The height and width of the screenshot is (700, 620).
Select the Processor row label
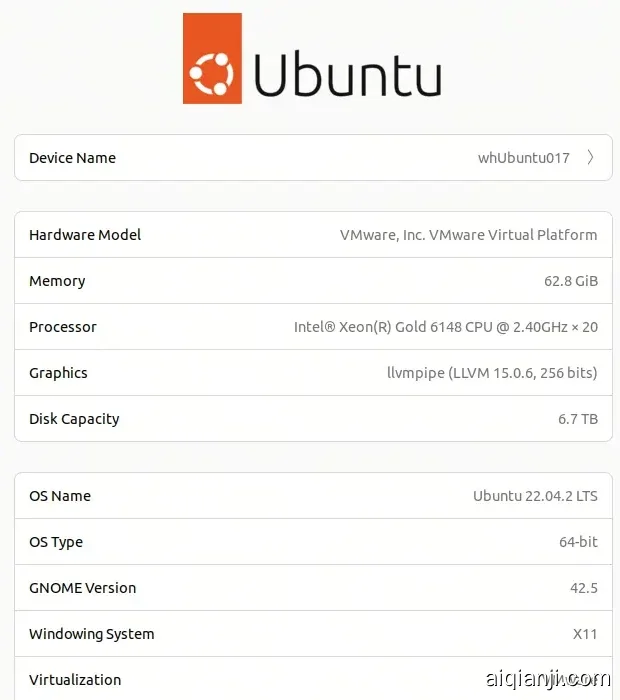[x=63, y=327]
